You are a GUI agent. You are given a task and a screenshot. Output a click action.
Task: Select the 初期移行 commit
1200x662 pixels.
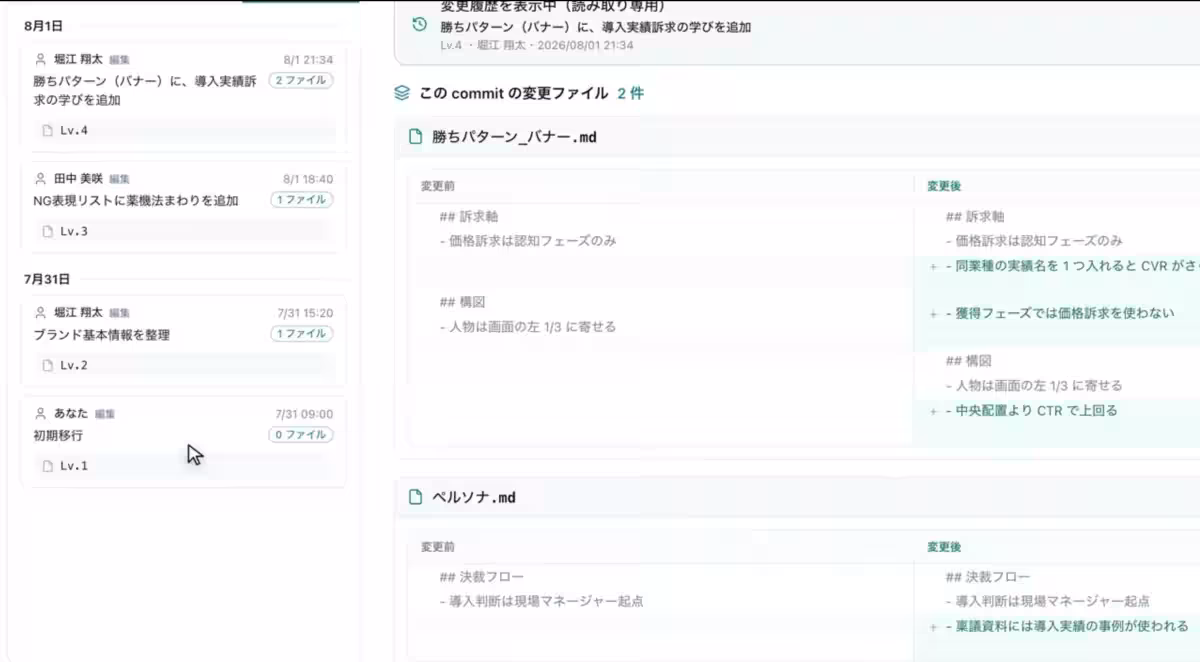tap(58, 435)
